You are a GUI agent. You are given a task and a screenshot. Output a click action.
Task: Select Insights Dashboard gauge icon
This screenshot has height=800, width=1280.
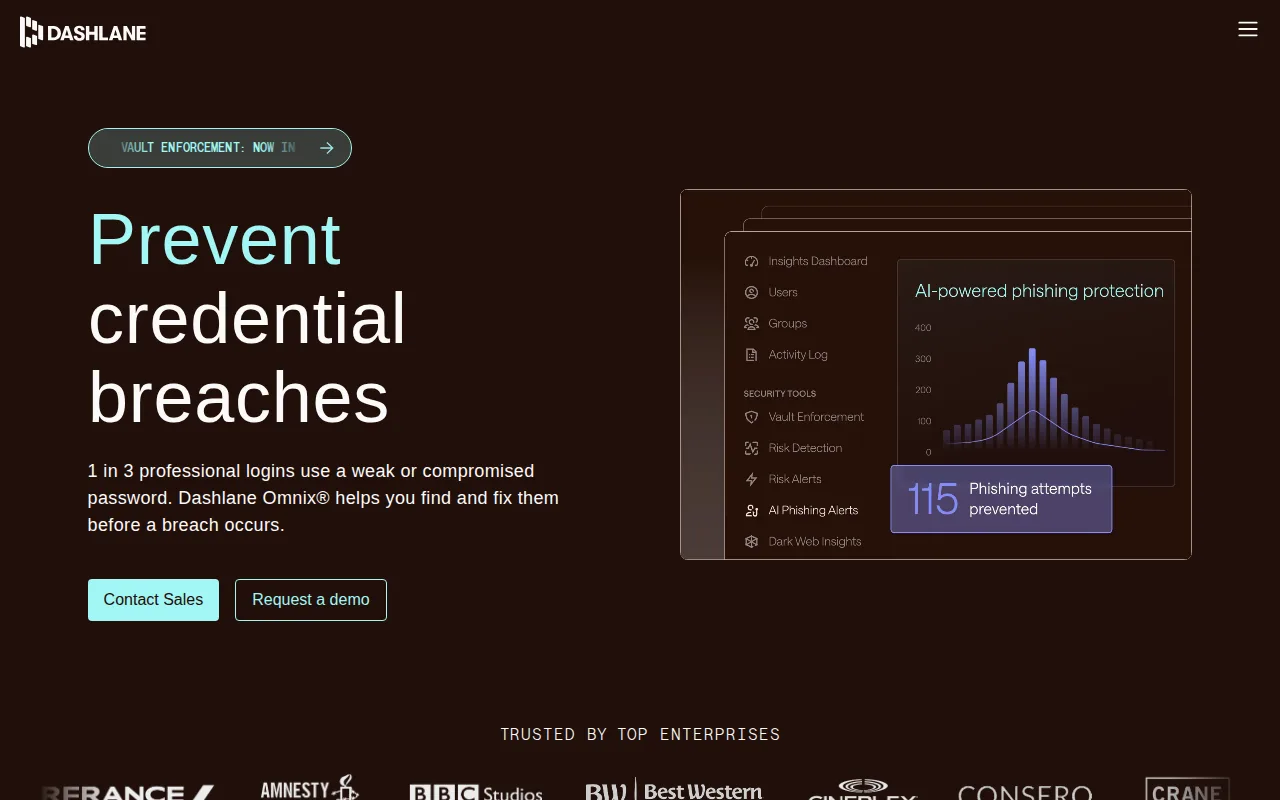(752, 261)
